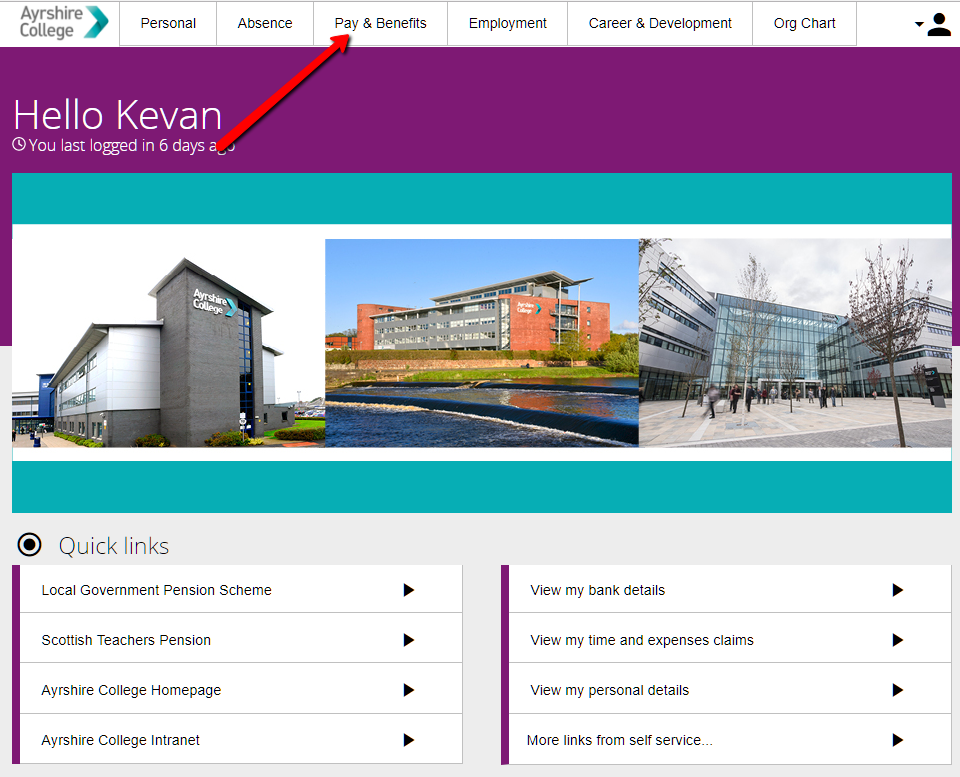The image size is (960, 777).
Task: Click the glass-fronted campus plaza photo
Action: [795, 343]
